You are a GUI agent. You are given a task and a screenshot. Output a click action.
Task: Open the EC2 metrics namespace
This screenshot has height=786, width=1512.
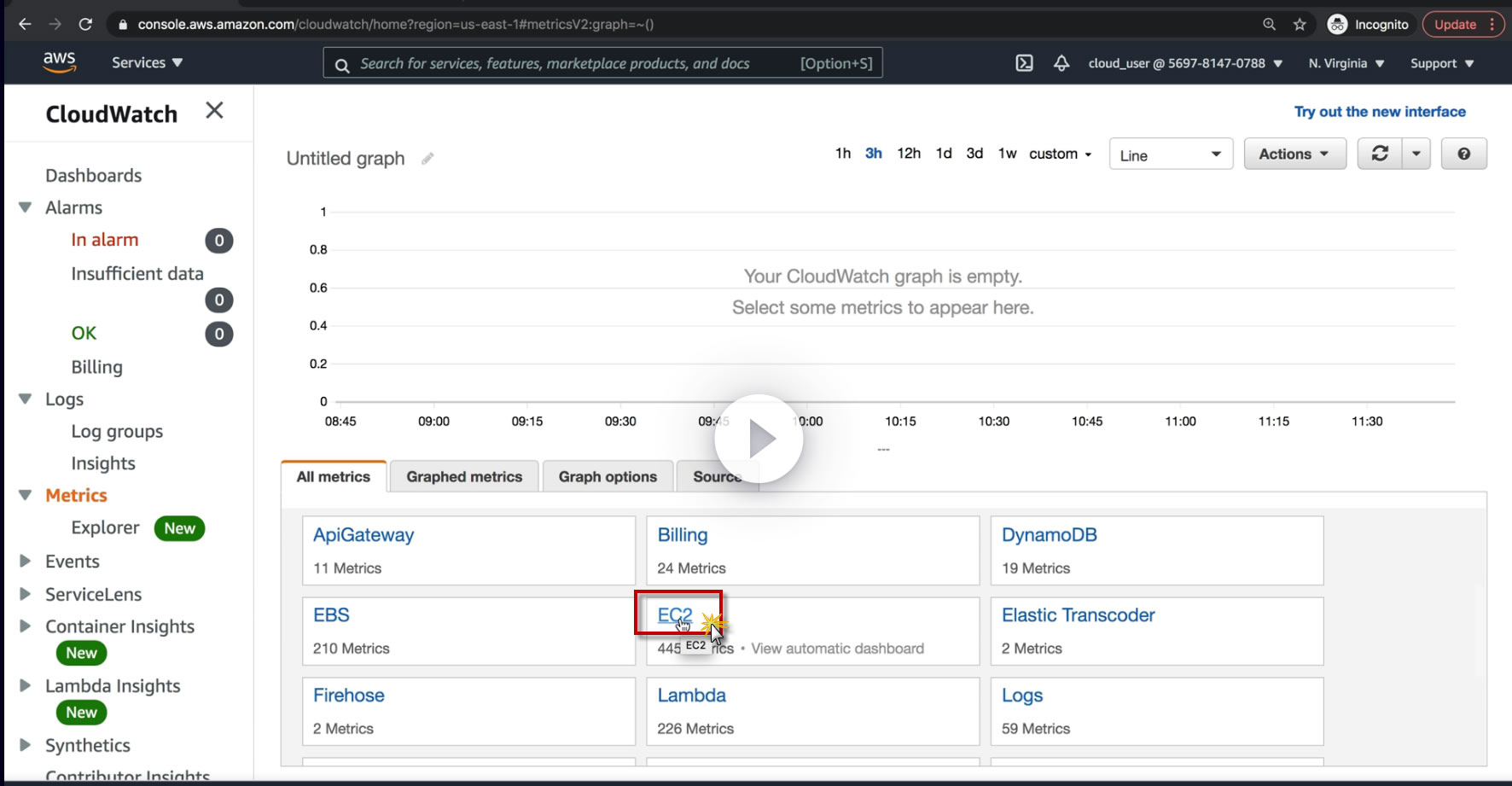675,615
